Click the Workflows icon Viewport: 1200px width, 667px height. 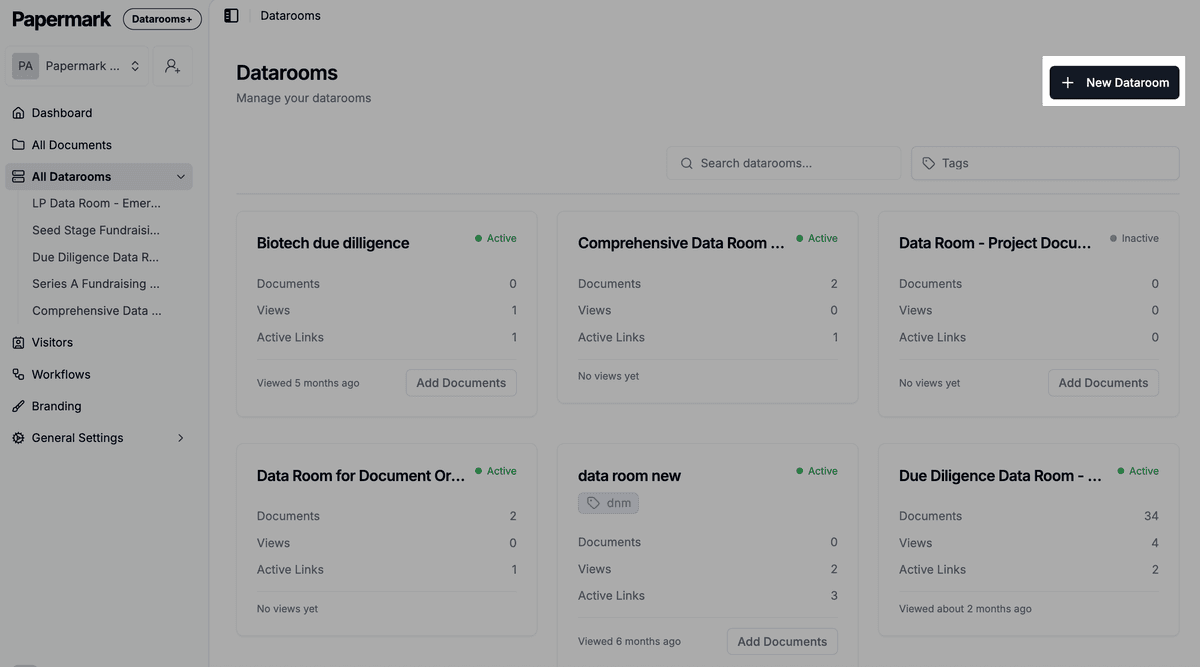[18, 374]
